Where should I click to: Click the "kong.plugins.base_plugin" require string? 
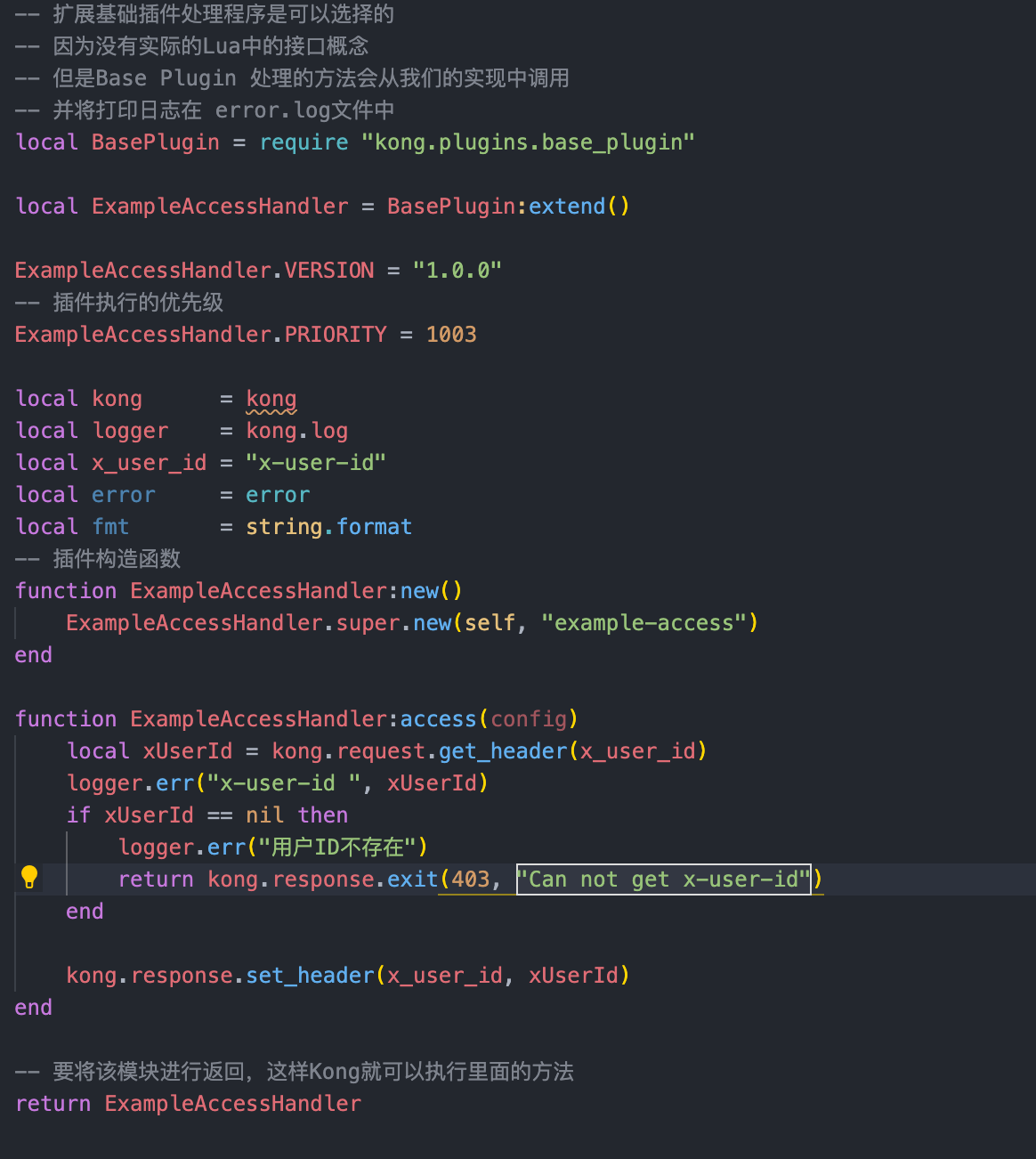click(x=528, y=142)
